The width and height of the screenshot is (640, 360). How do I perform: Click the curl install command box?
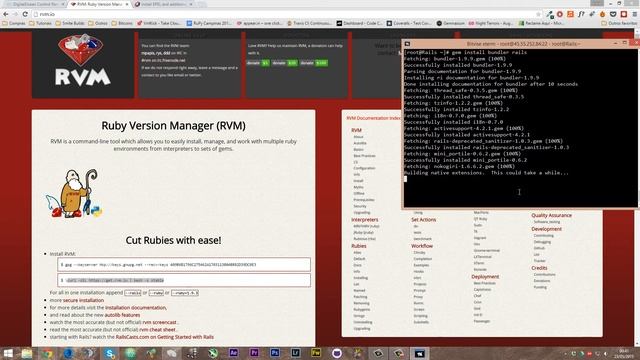(x=184, y=280)
